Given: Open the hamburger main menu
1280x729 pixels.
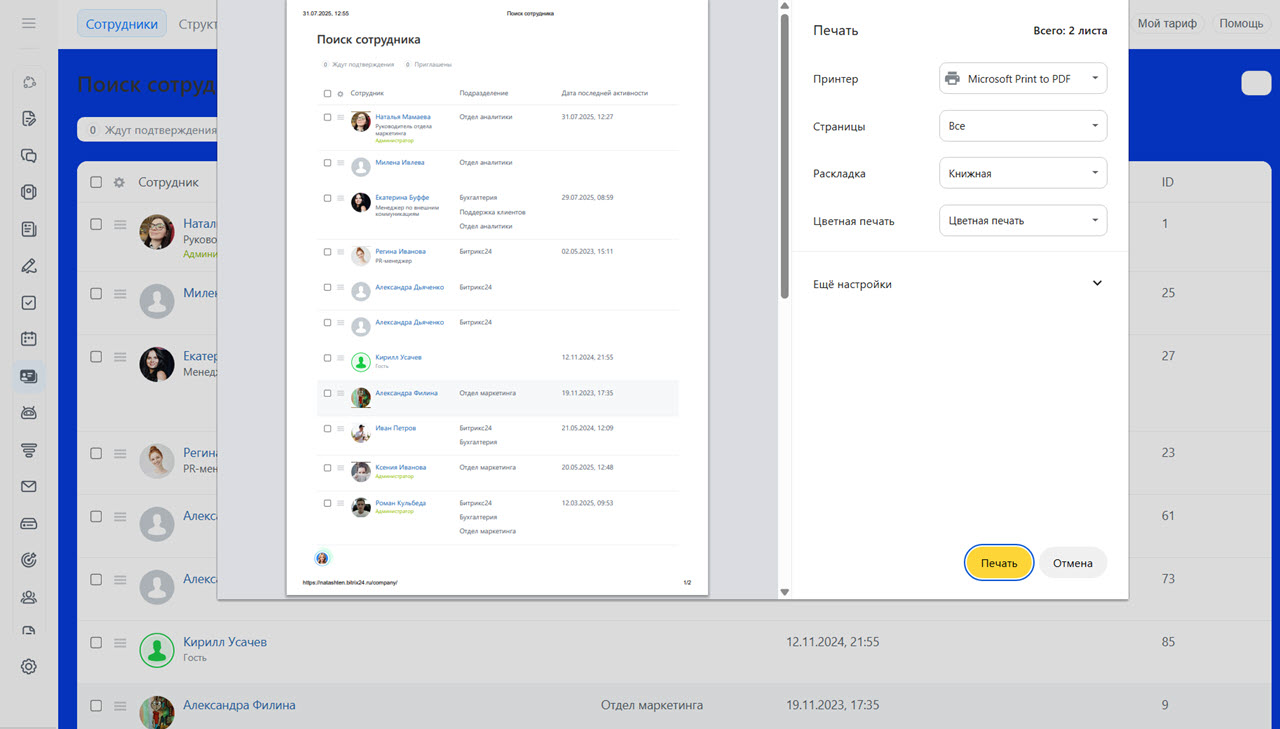Looking at the screenshot, I should coord(29,23).
